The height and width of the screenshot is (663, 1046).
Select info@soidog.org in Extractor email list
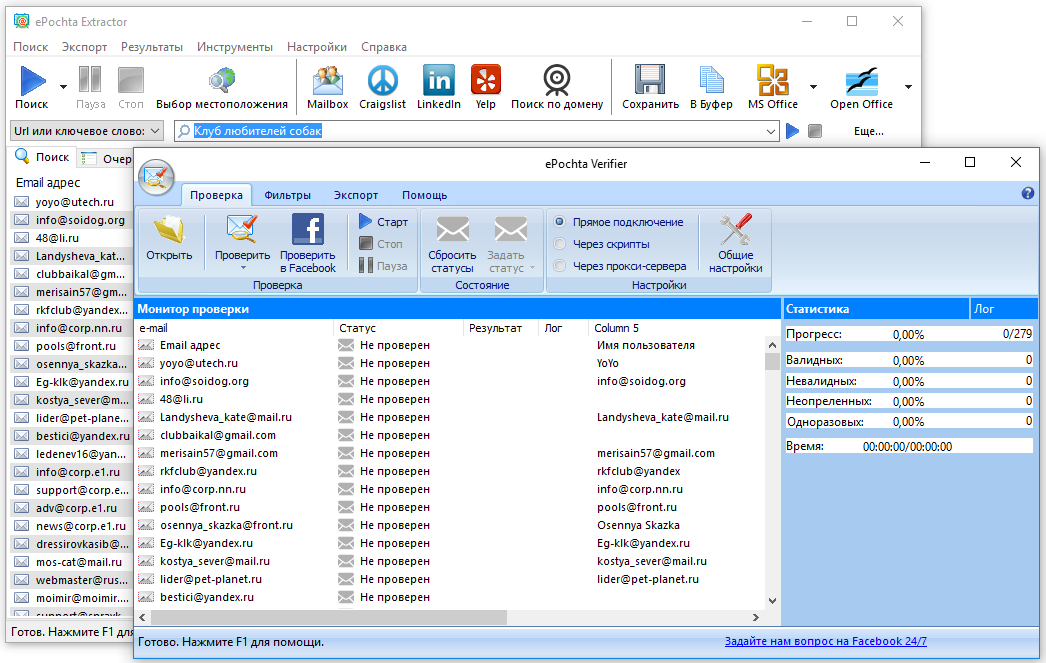click(x=71, y=219)
